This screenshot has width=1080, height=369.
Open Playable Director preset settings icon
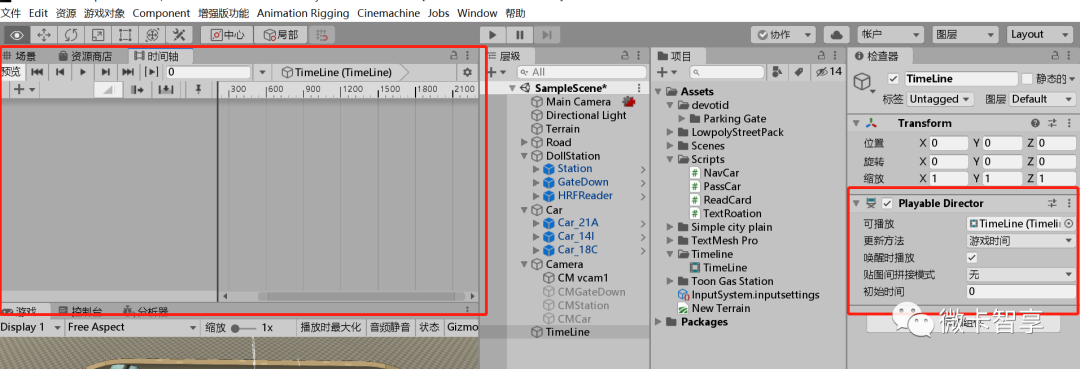coord(1052,203)
